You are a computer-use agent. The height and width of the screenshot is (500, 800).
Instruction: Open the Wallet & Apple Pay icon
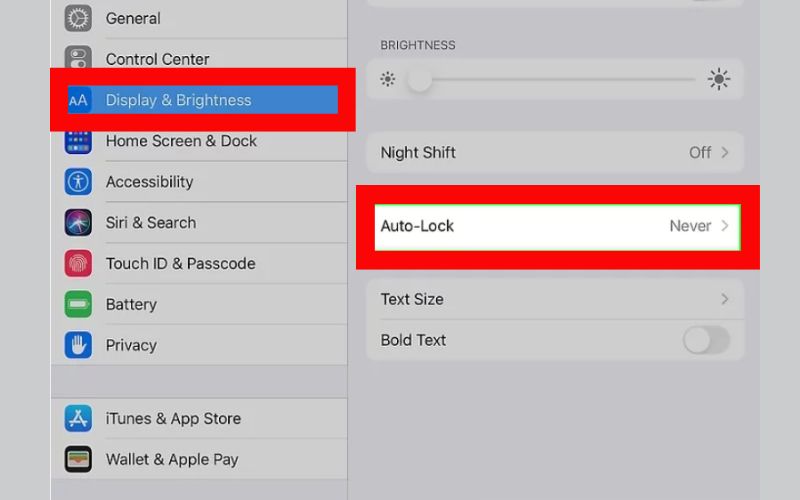(78, 459)
